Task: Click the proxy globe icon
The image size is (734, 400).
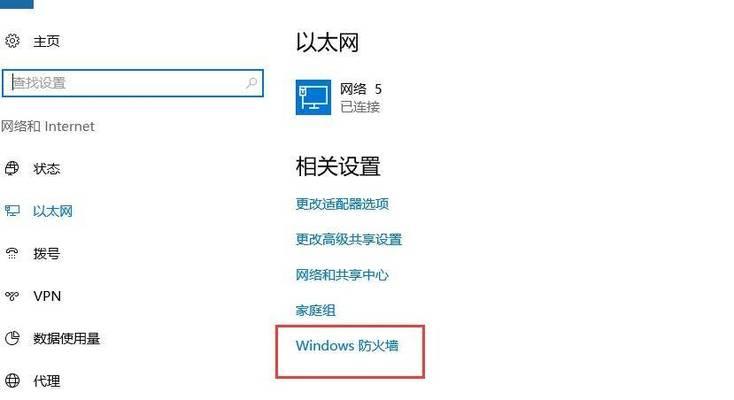Action: pyautogui.click(x=12, y=381)
